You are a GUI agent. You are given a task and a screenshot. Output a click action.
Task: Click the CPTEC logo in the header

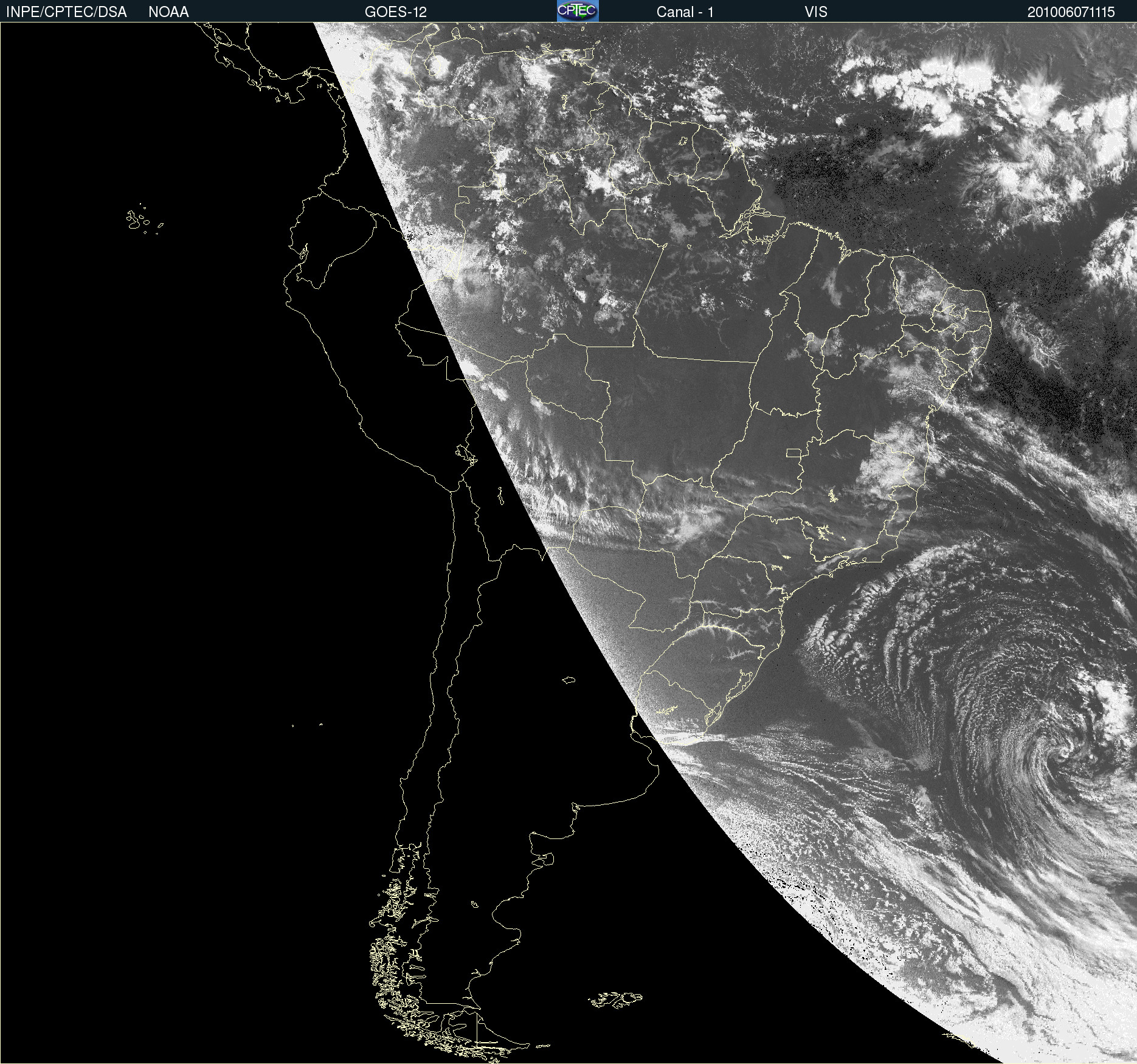(x=578, y=11)
